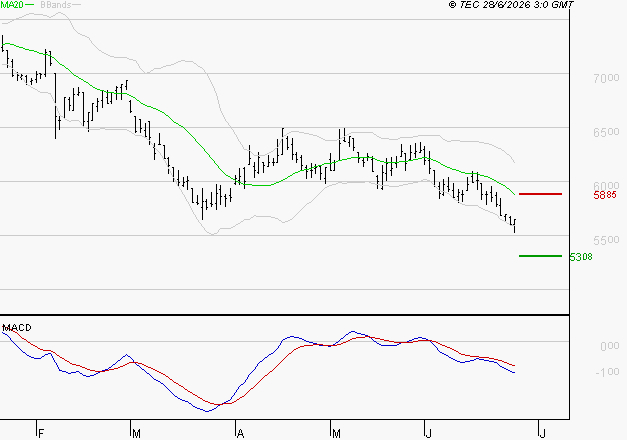
Task: Click the last J month marker on axis
Action: click(543, 434)
